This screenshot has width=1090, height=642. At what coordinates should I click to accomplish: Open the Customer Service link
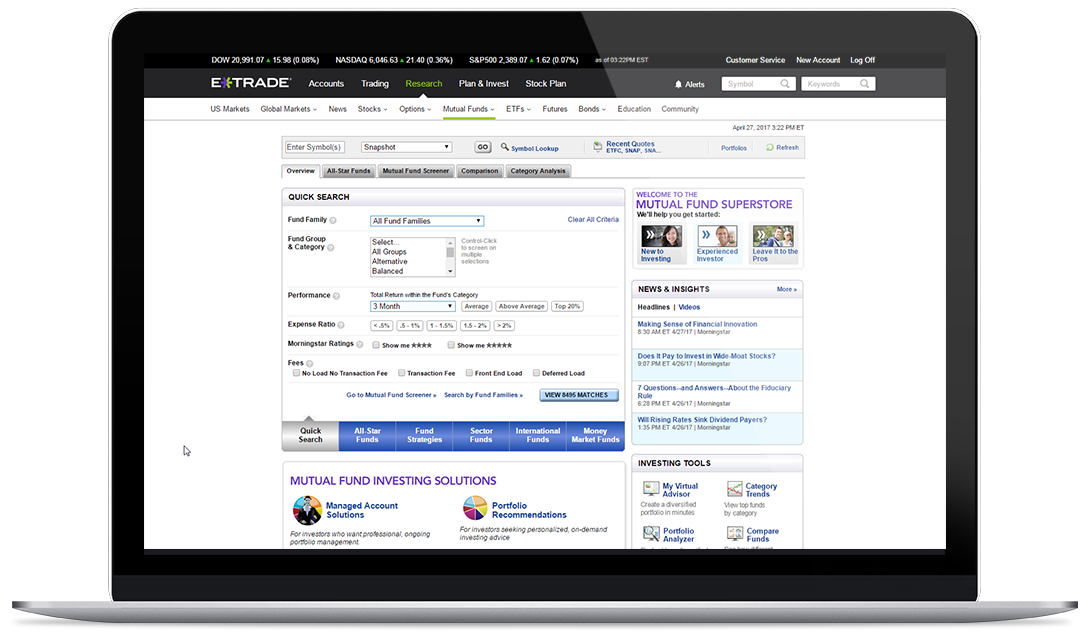point(755,60)
